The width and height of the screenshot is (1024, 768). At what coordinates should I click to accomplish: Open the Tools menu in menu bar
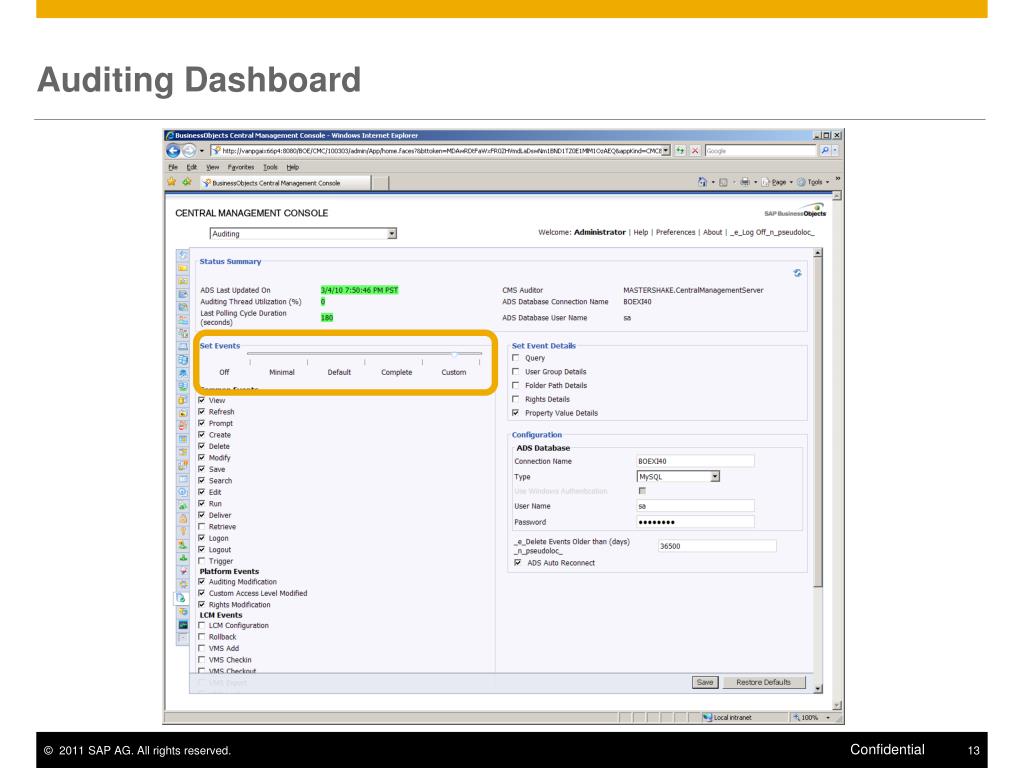click(x=270, y=167)
